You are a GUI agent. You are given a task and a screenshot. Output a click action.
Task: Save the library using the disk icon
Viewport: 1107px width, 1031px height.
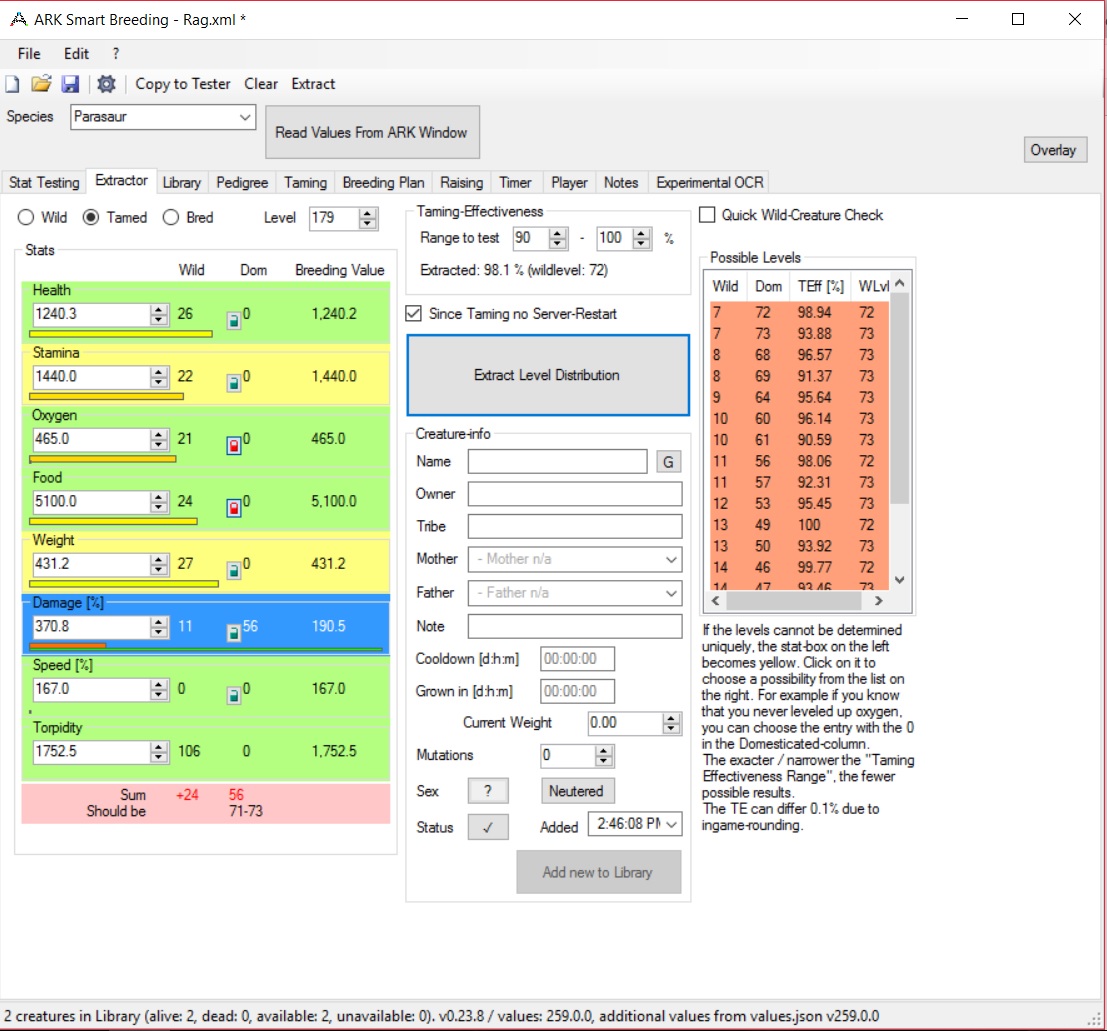[x=70, y=84]
